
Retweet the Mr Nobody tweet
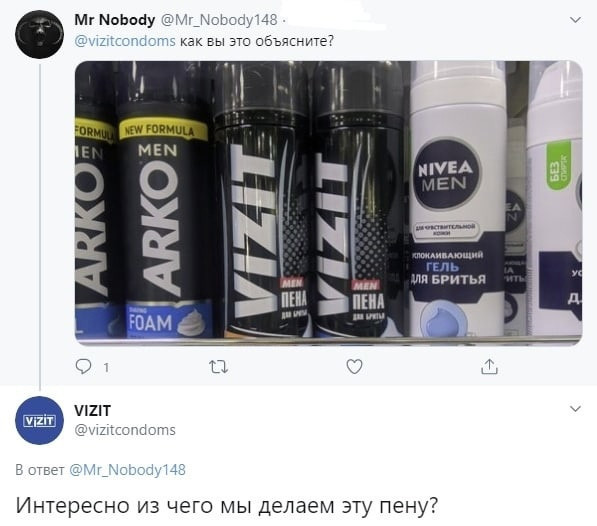pyautogui.click(x=219, y=367)
